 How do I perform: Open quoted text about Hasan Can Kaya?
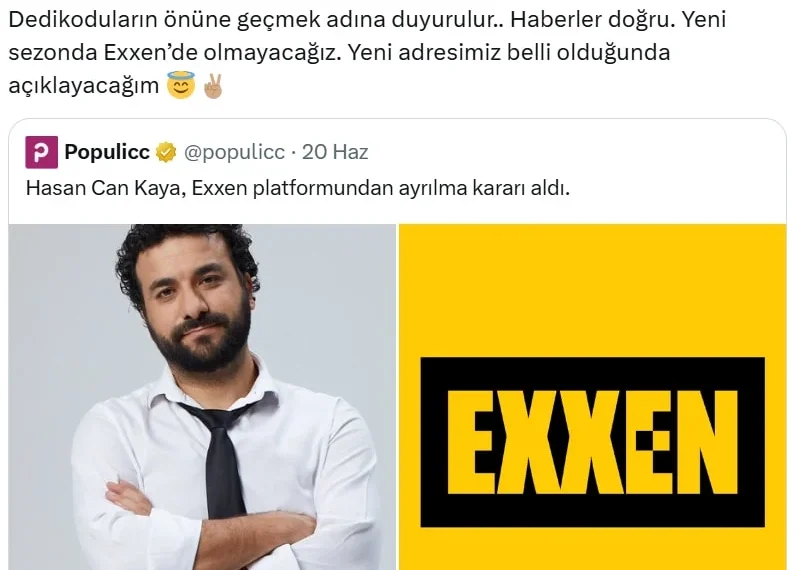click(298, 188)
